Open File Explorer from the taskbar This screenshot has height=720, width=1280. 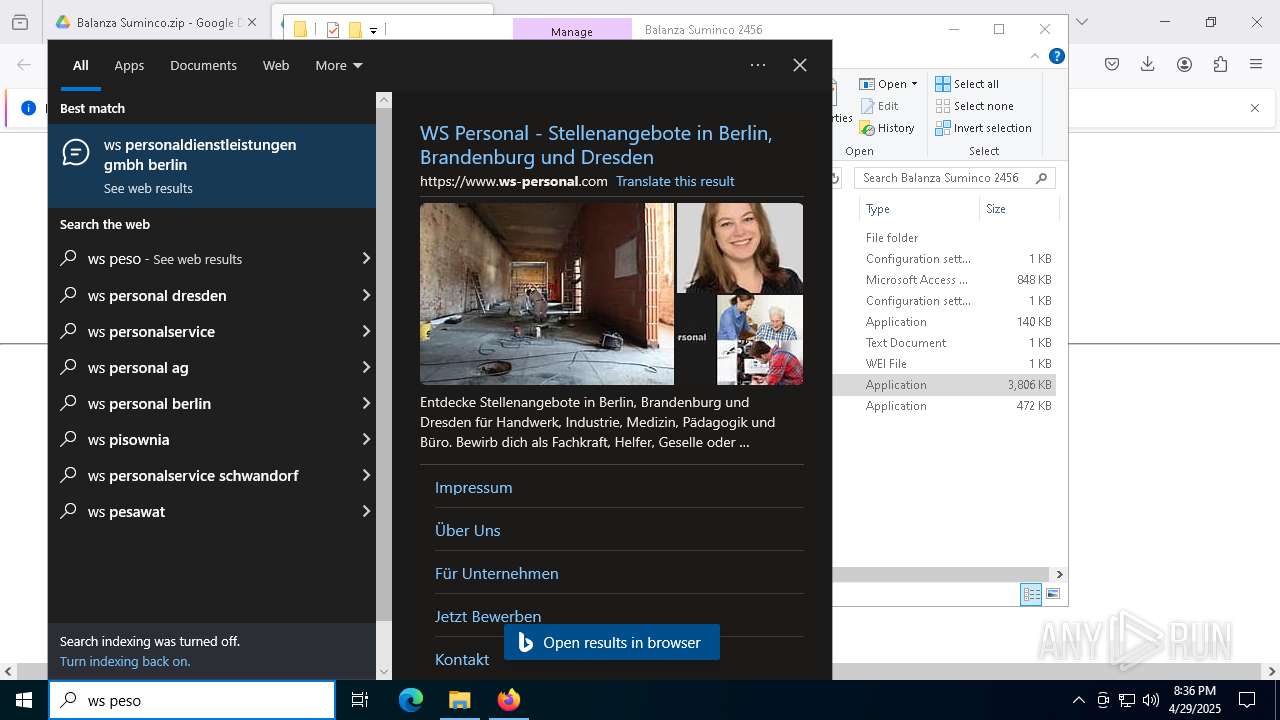point(459,700)
